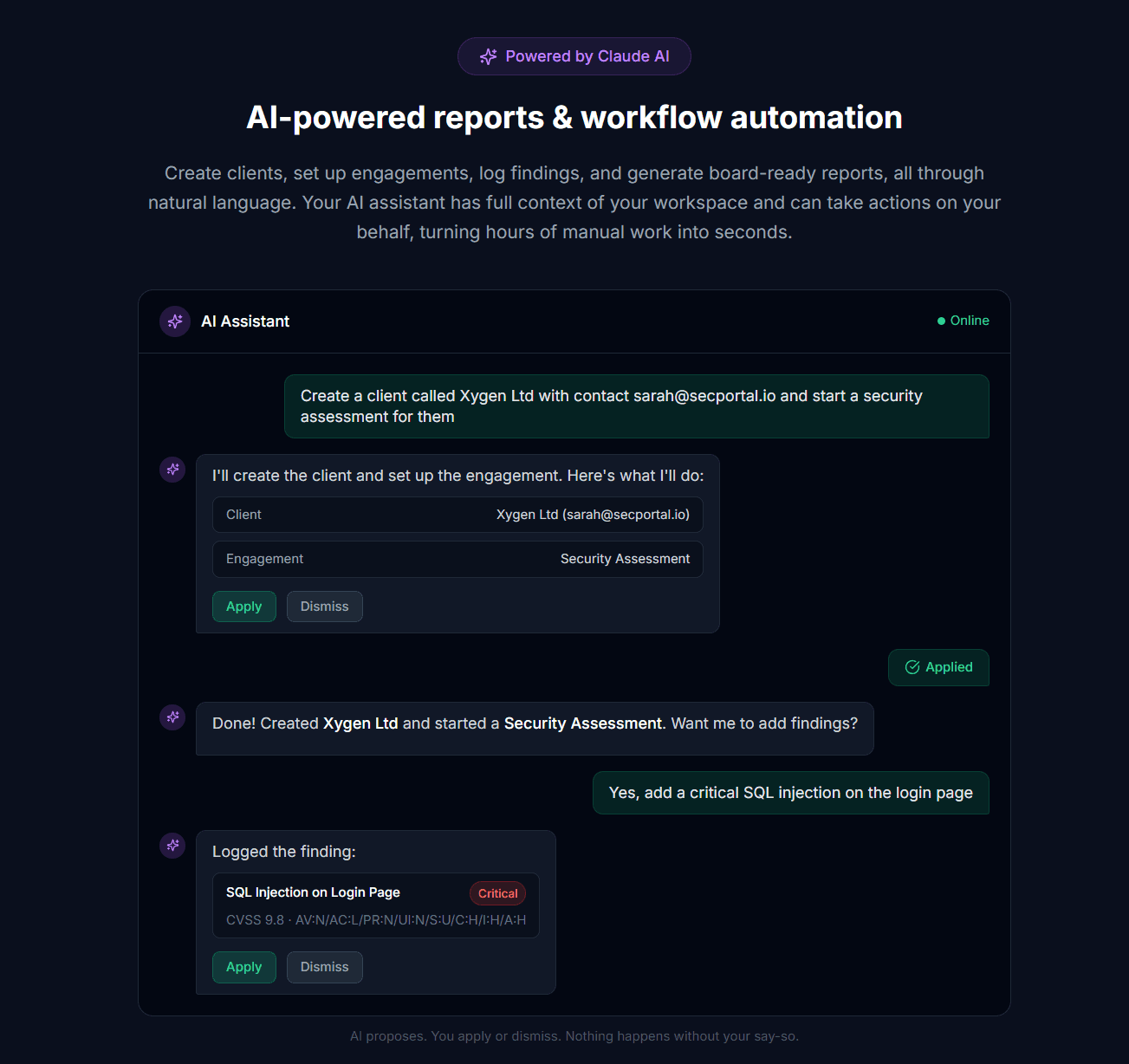This screenshot has height=1064, width=1129.
Task: Click the user message requesting a client creation
Action: [x=637, y=406]
